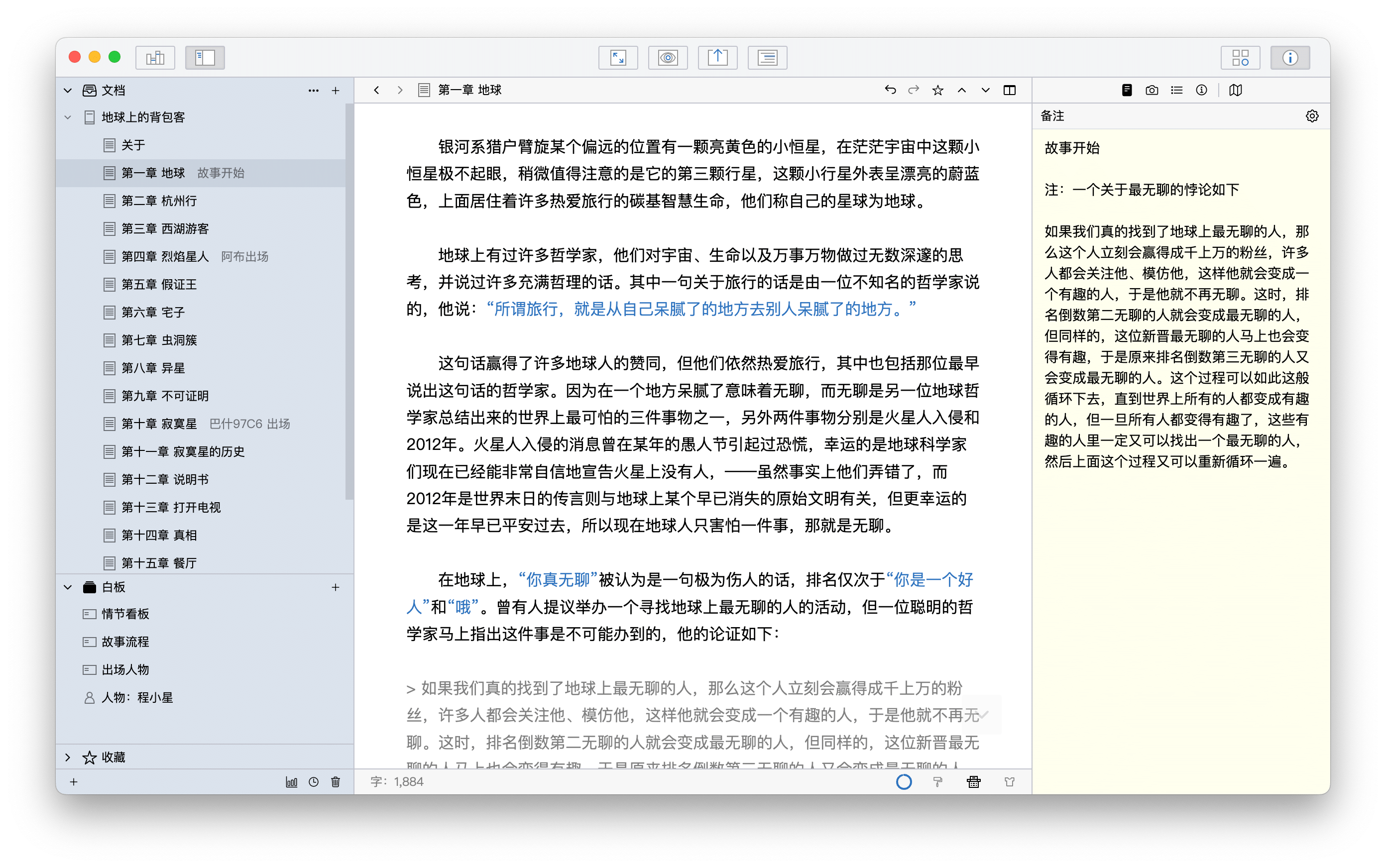Click the blue circle progress indicator

pos(904,781)
